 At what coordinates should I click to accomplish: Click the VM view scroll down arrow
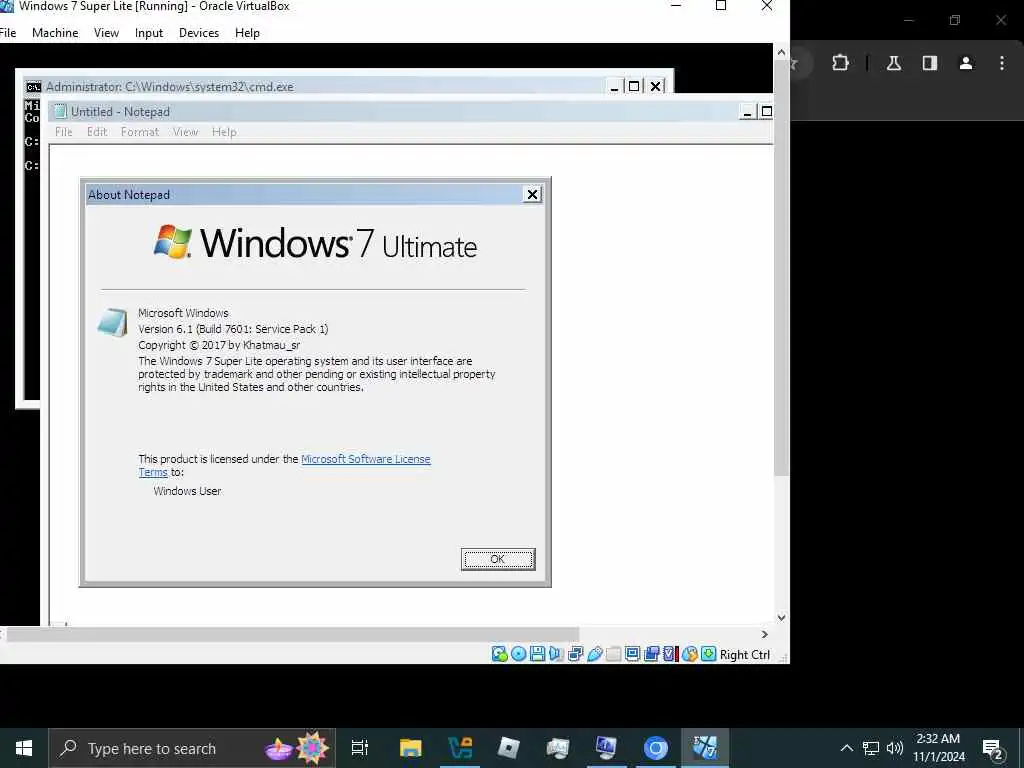point(781,617)
